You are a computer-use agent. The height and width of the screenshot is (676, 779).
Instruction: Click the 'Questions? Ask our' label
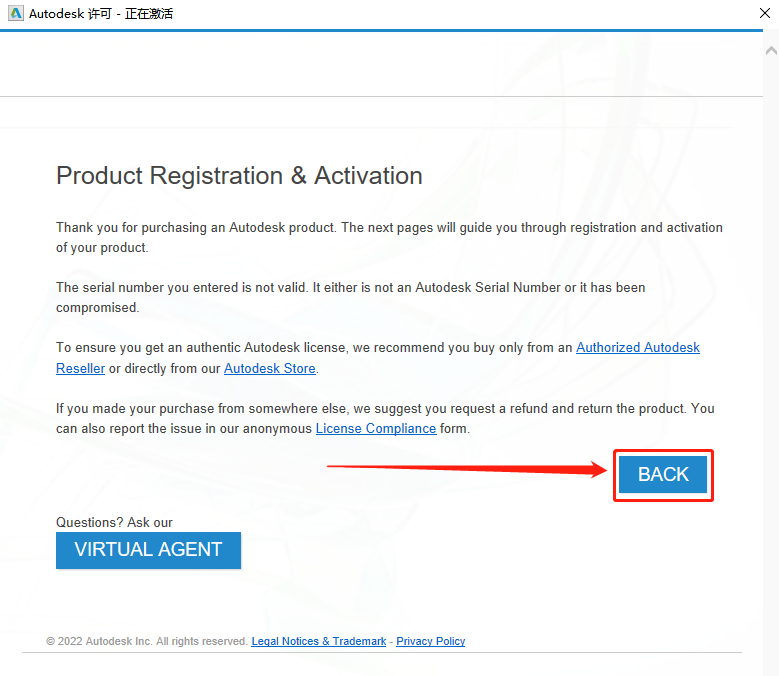pyautogui.click(x=114, y=523)
